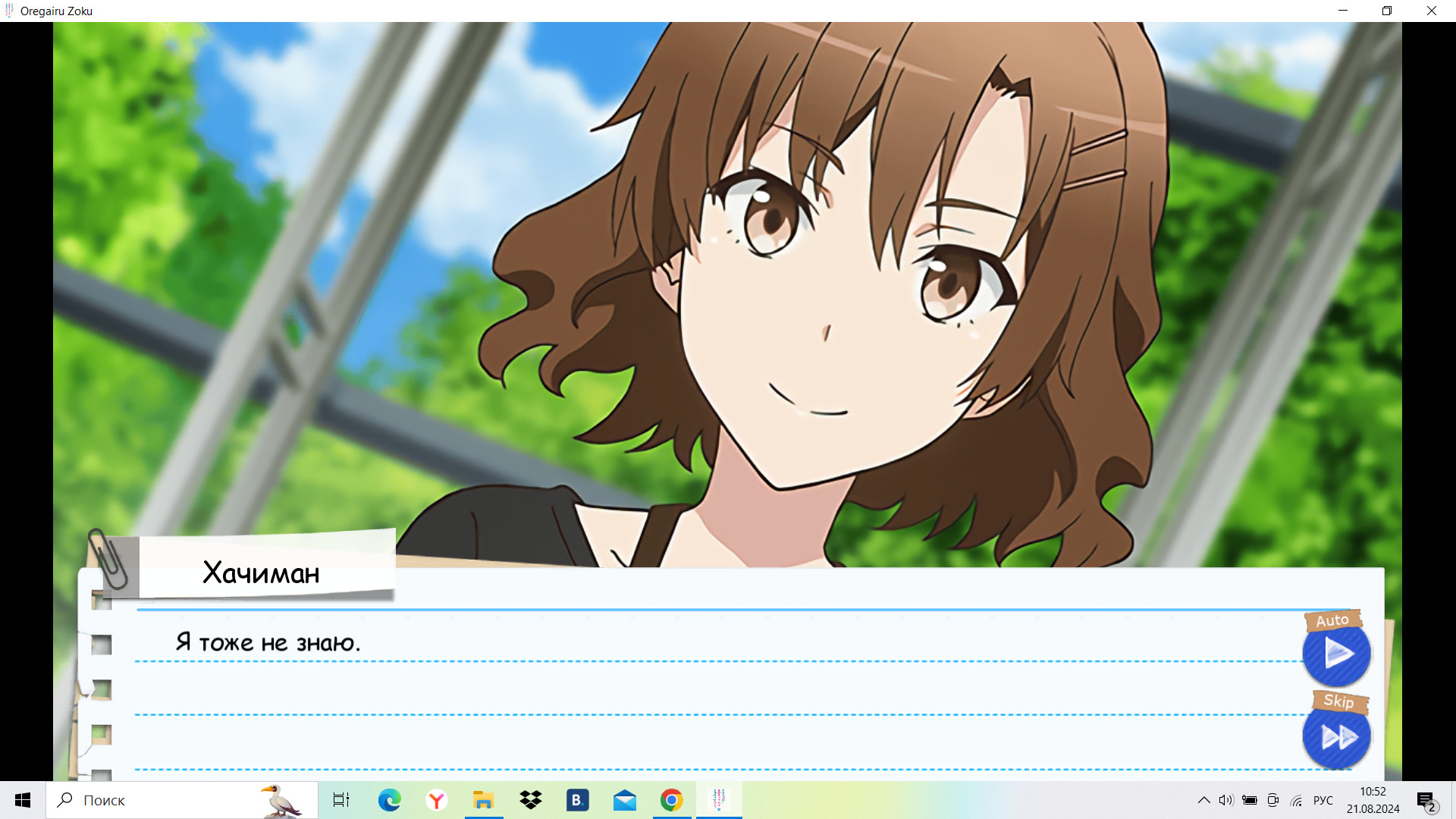
Task: Open the Mail app on the taskbar
Action: coord(625,800)
